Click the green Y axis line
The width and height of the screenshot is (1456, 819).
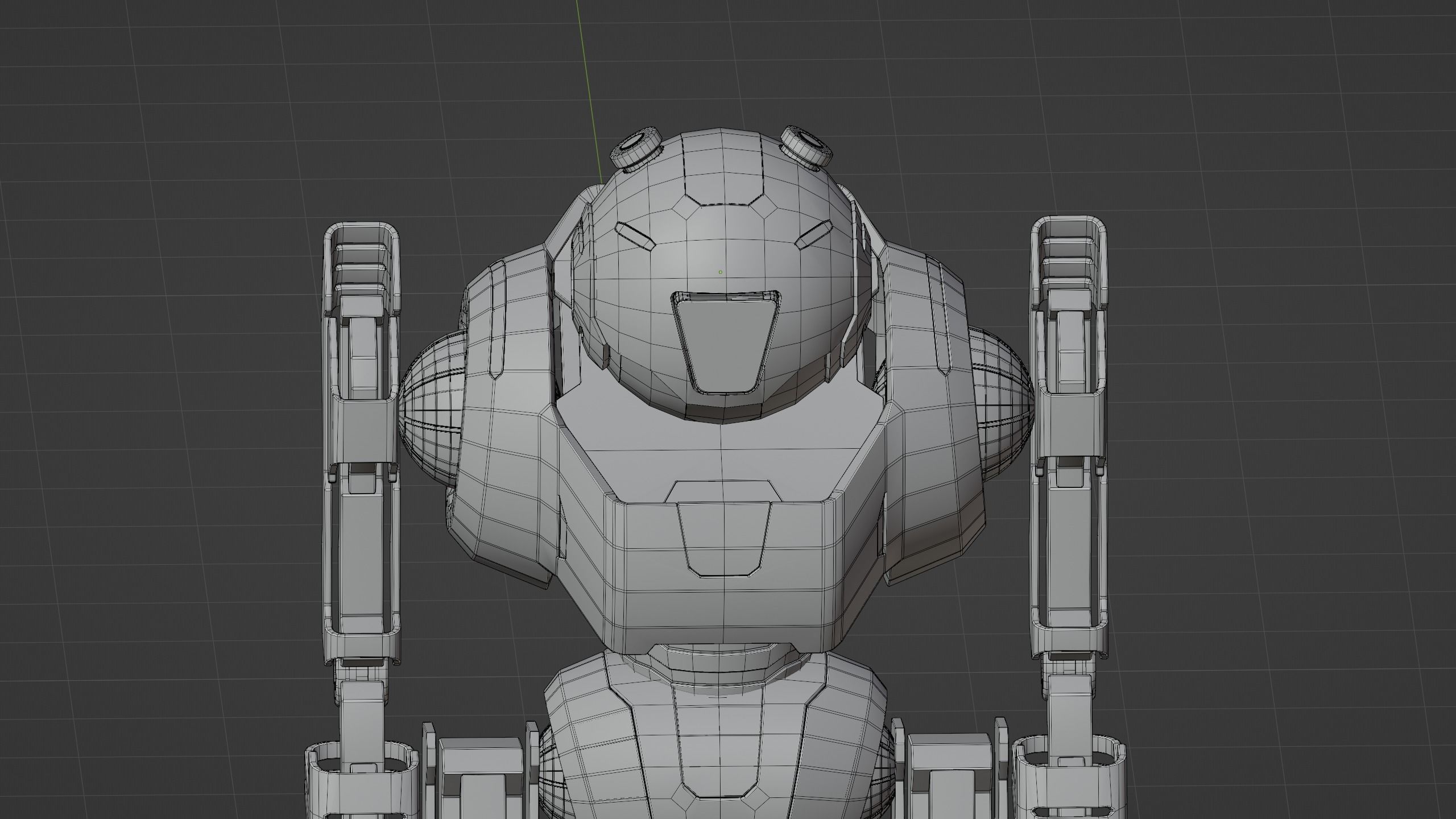click(589, 91)
